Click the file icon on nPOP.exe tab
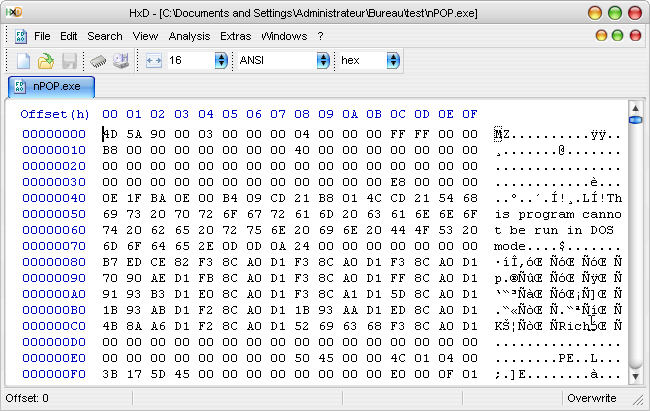Screen dimensions: 650x411 tap(20, 87)
